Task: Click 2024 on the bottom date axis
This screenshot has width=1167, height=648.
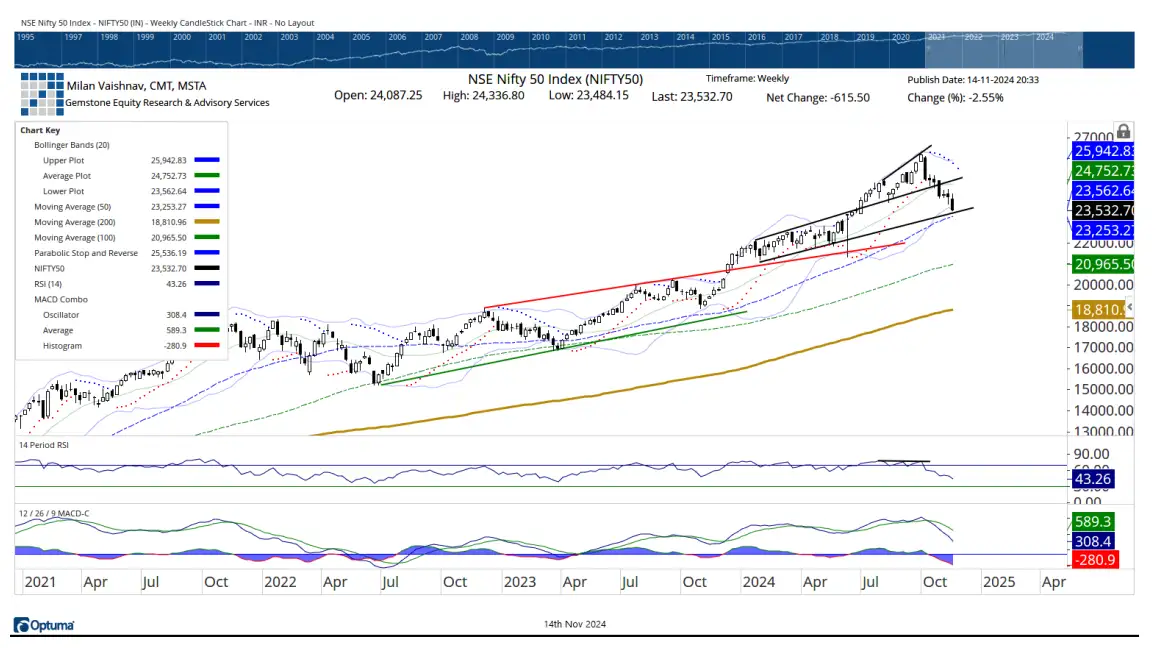Action: point(758,582)
